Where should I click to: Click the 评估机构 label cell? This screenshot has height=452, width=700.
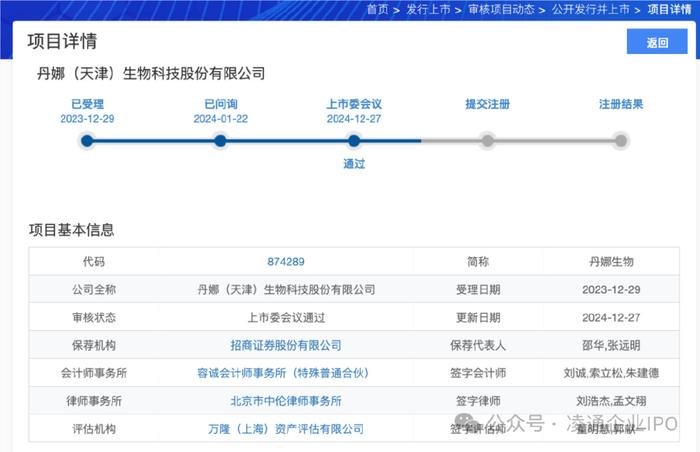click(x=94, y=429)
